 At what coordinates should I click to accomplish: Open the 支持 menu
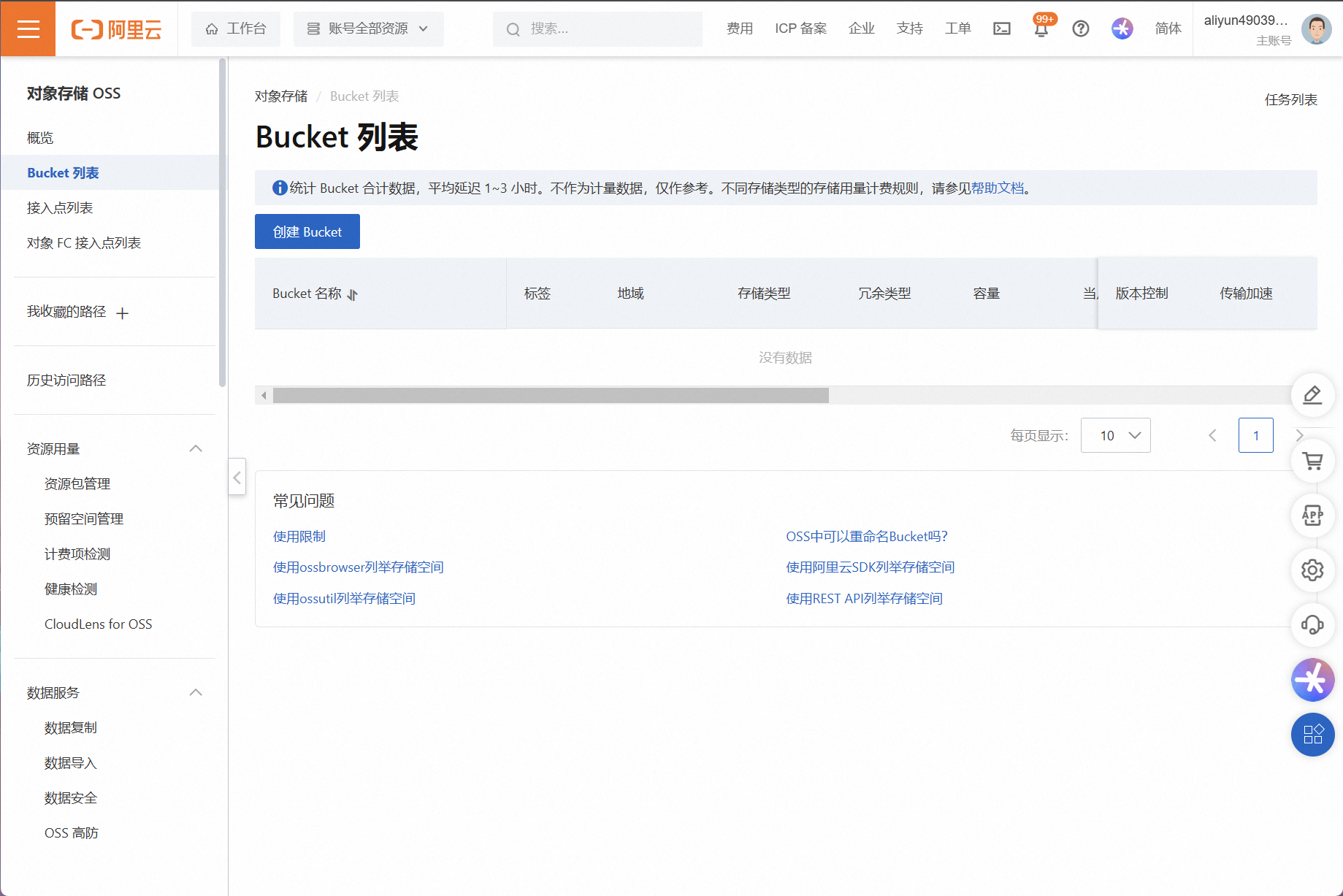[910, 28]
